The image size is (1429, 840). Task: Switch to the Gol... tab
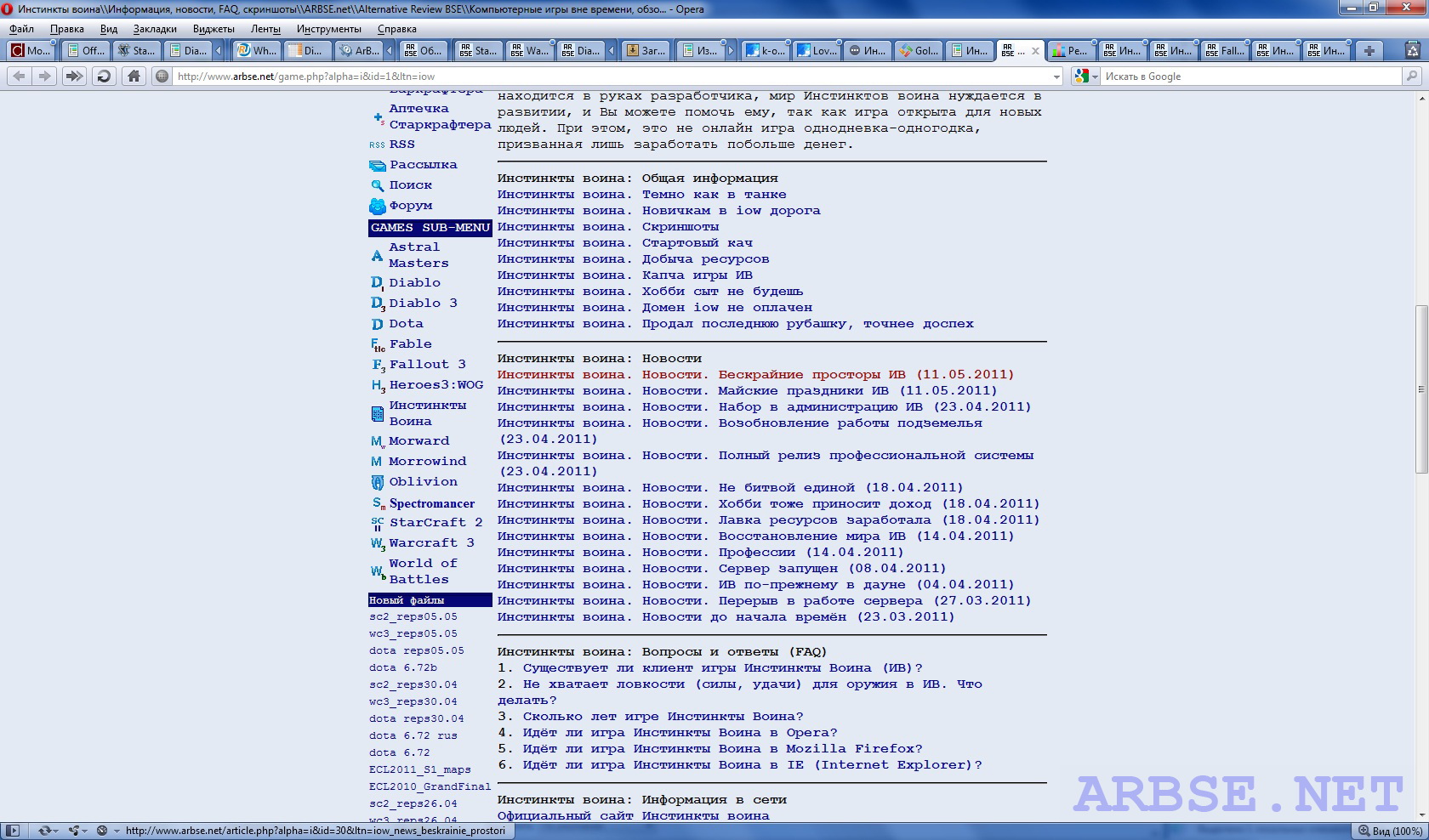pyautogui.click(x=919, y=51)
